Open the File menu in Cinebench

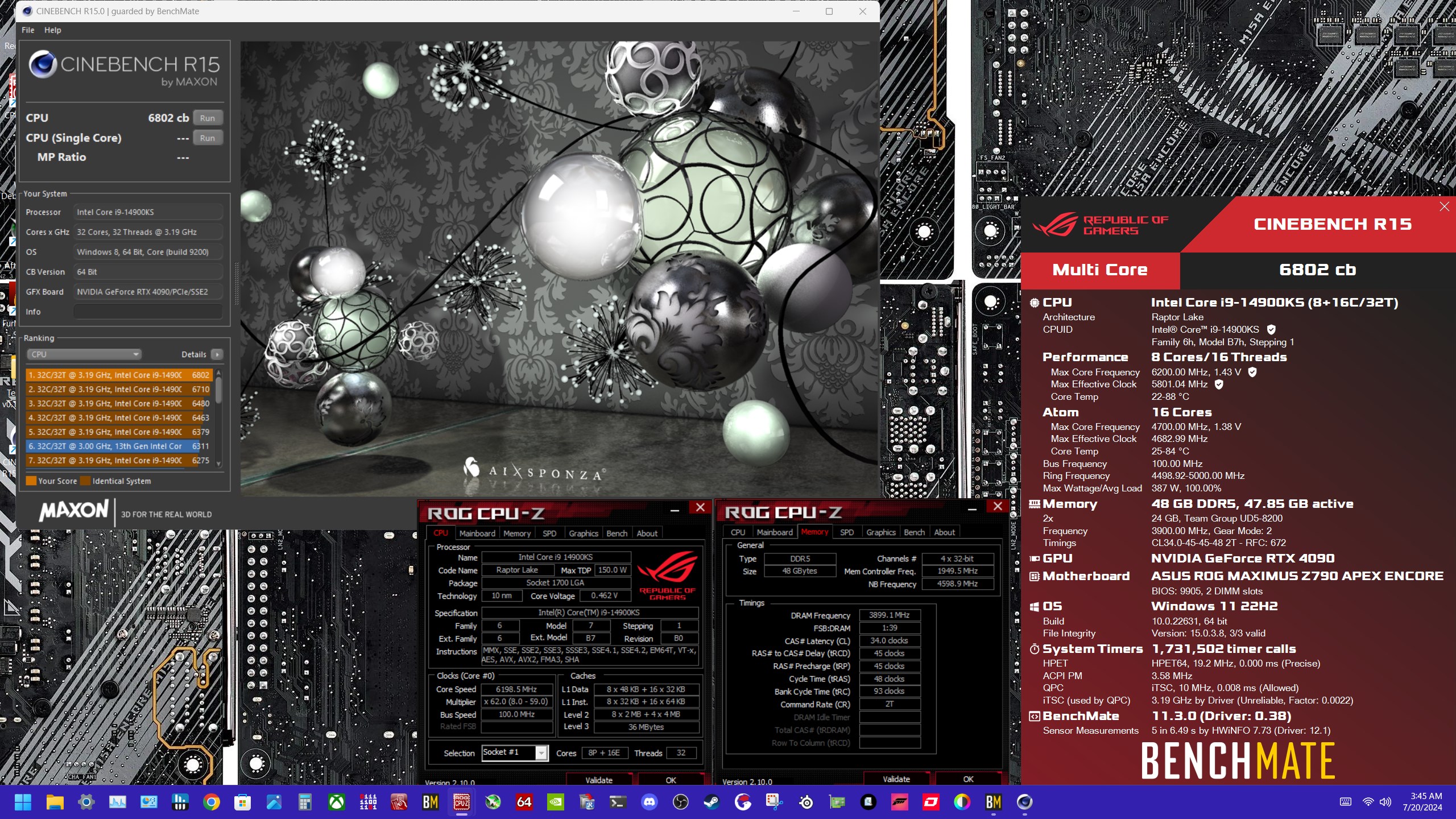28,30
